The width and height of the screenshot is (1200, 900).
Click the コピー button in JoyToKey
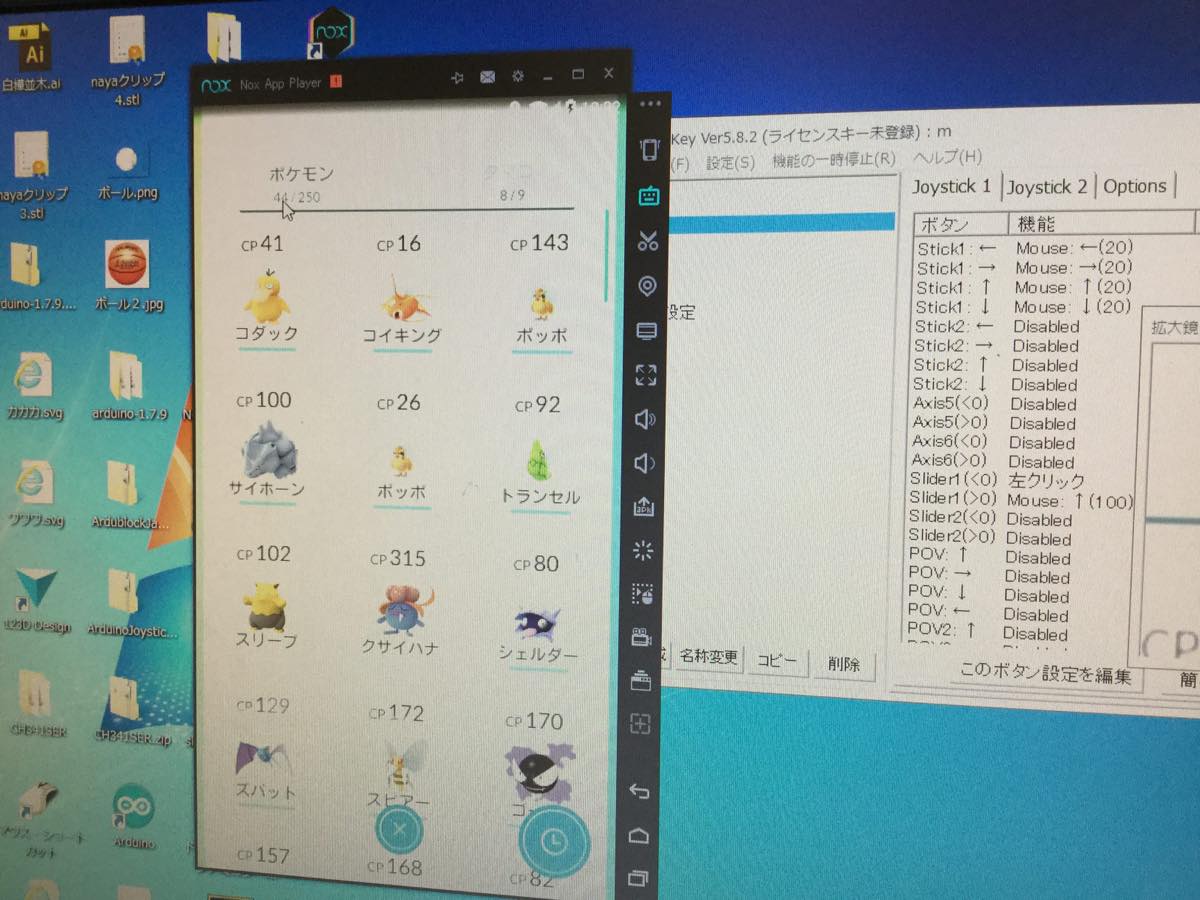click(x=777, y=661)
